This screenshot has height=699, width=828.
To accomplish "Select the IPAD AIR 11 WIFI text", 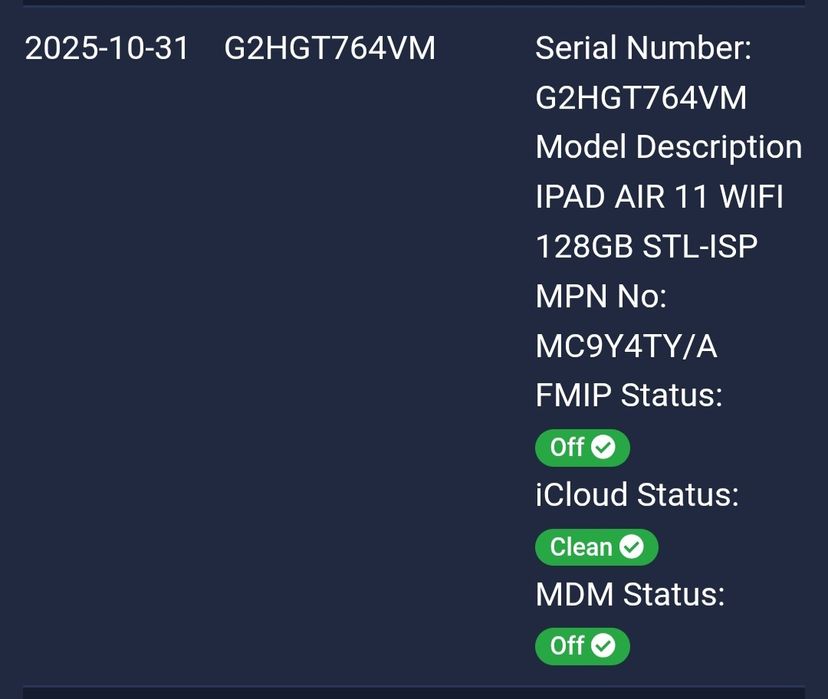I will [x=659, y=197].
